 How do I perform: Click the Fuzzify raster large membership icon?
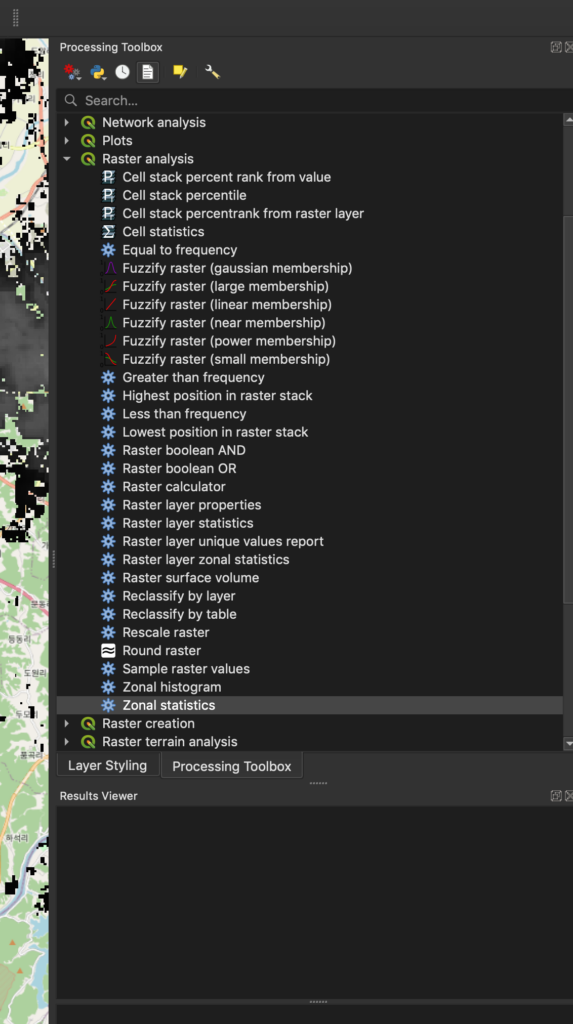(110, 286)
